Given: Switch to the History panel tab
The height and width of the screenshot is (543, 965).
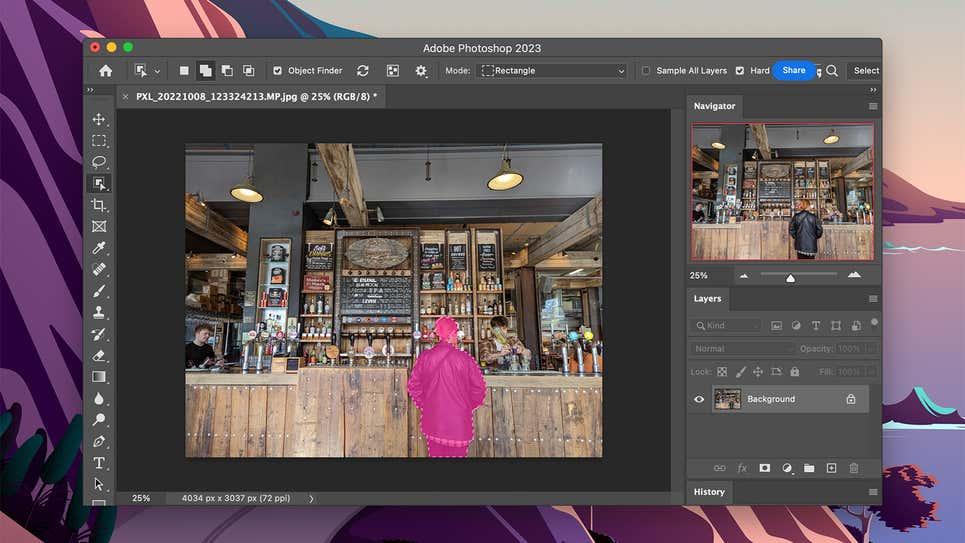Looking at the screenshot, I should click(x=709, y=492).
